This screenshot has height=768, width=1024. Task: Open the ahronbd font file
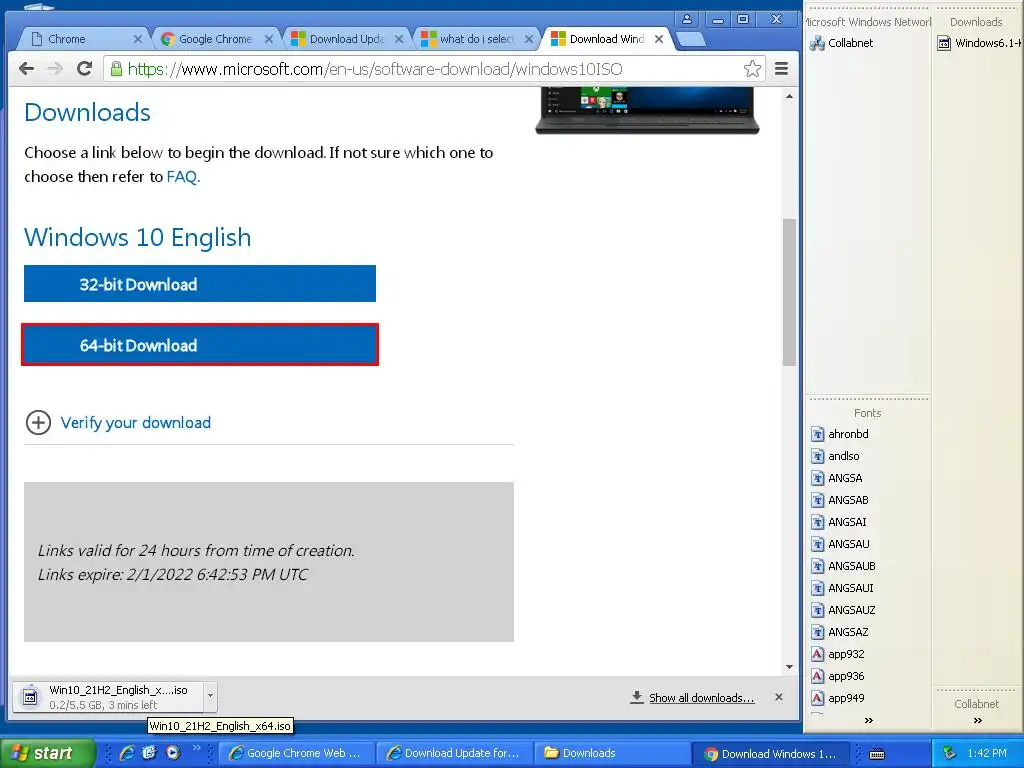840,434
